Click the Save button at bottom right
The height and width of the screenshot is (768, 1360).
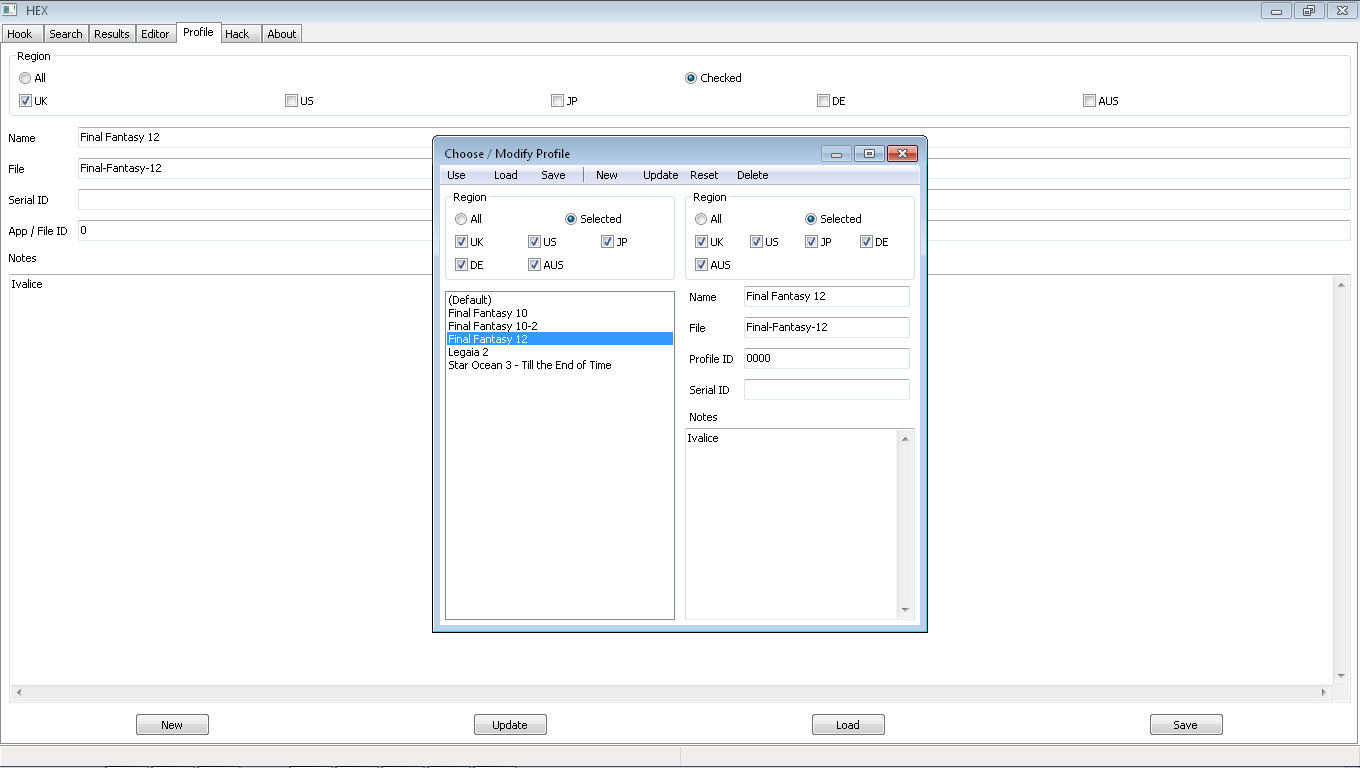click(1186, 724)
